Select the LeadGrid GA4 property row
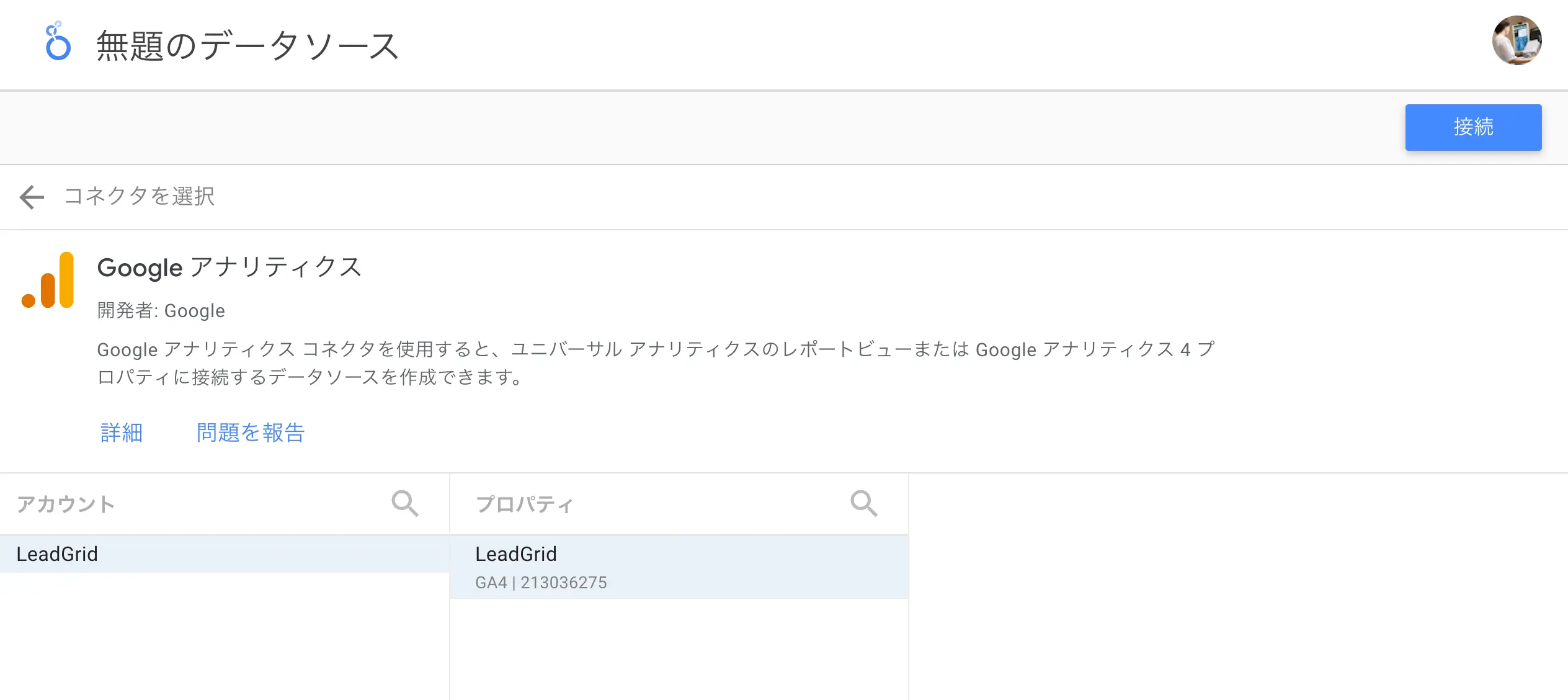1568x700 pixels. tap(679, 567)
